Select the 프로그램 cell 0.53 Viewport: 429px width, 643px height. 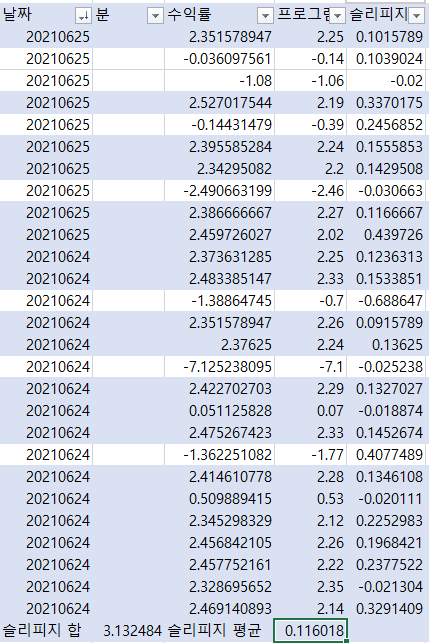pyautogui.click(x=310, y=499)
